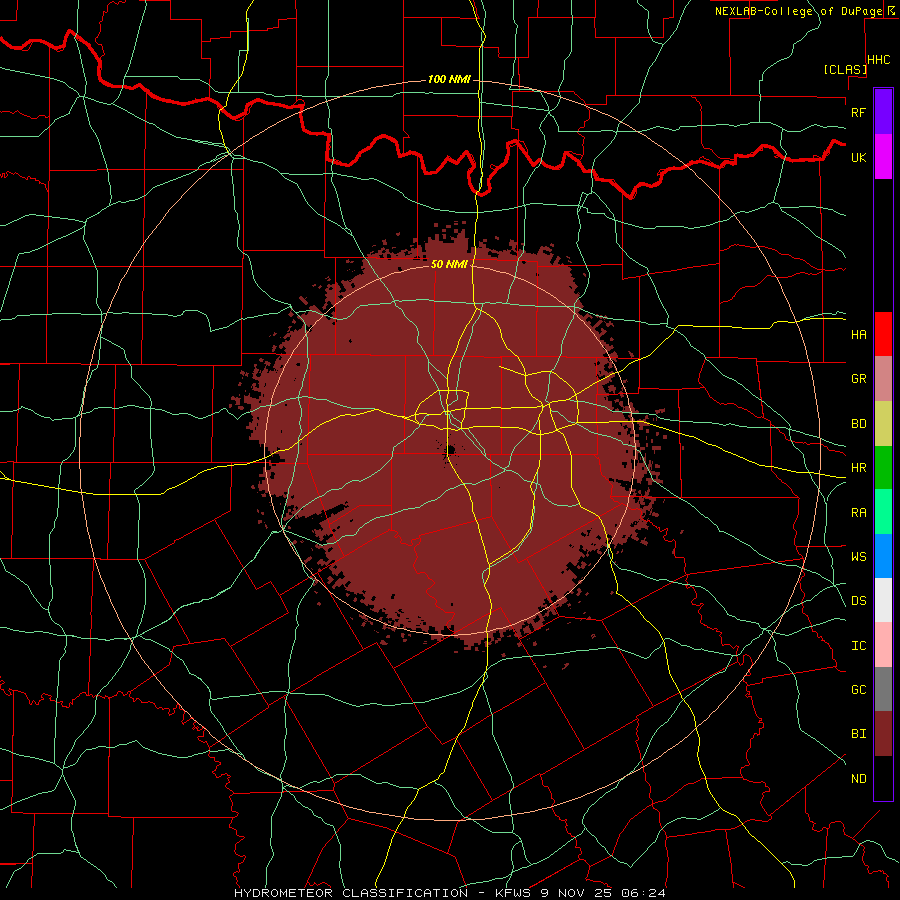
Task: Click the GC legend label
Action: pyautogui.click(x=858, y=690)
